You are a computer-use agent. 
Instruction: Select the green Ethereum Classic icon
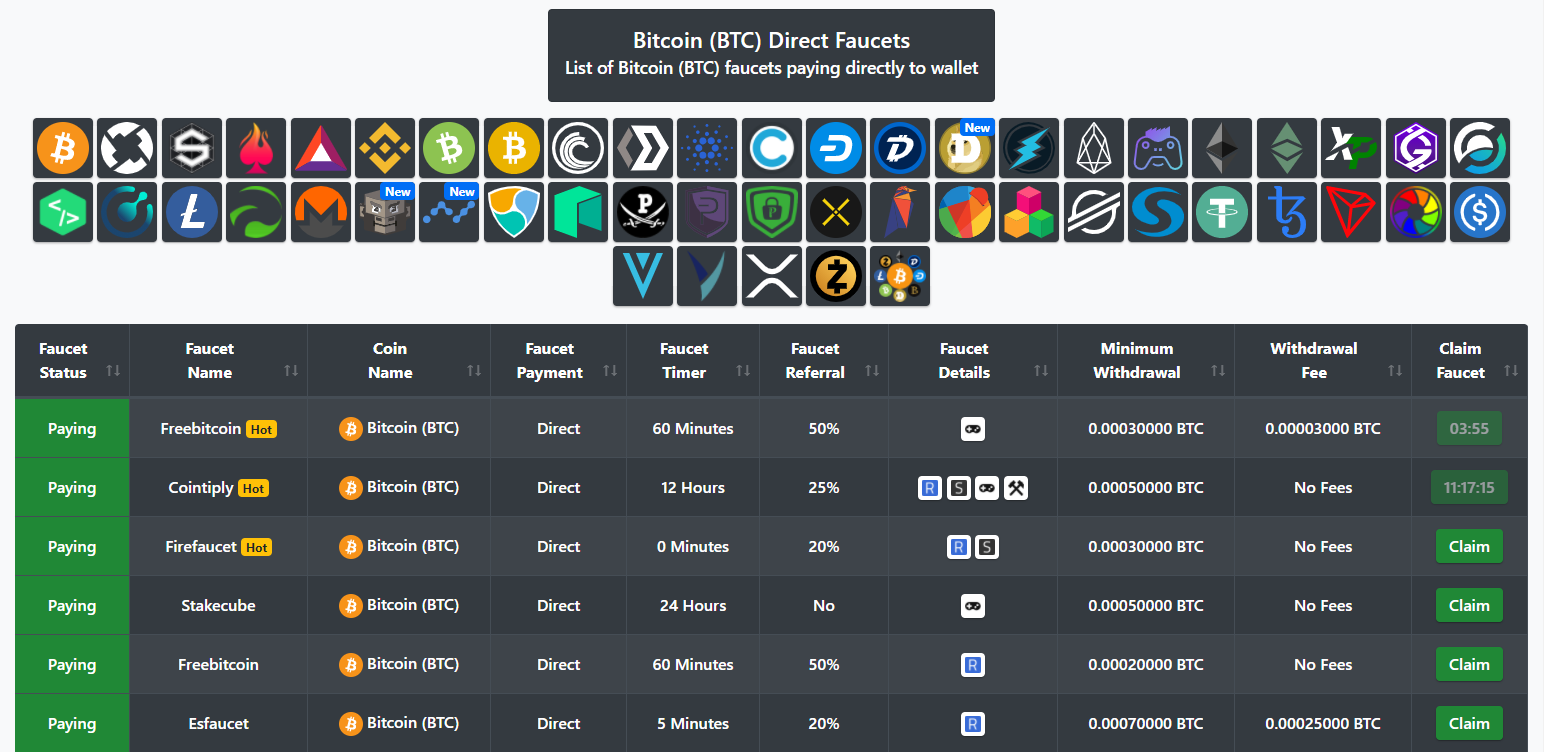1287,148
